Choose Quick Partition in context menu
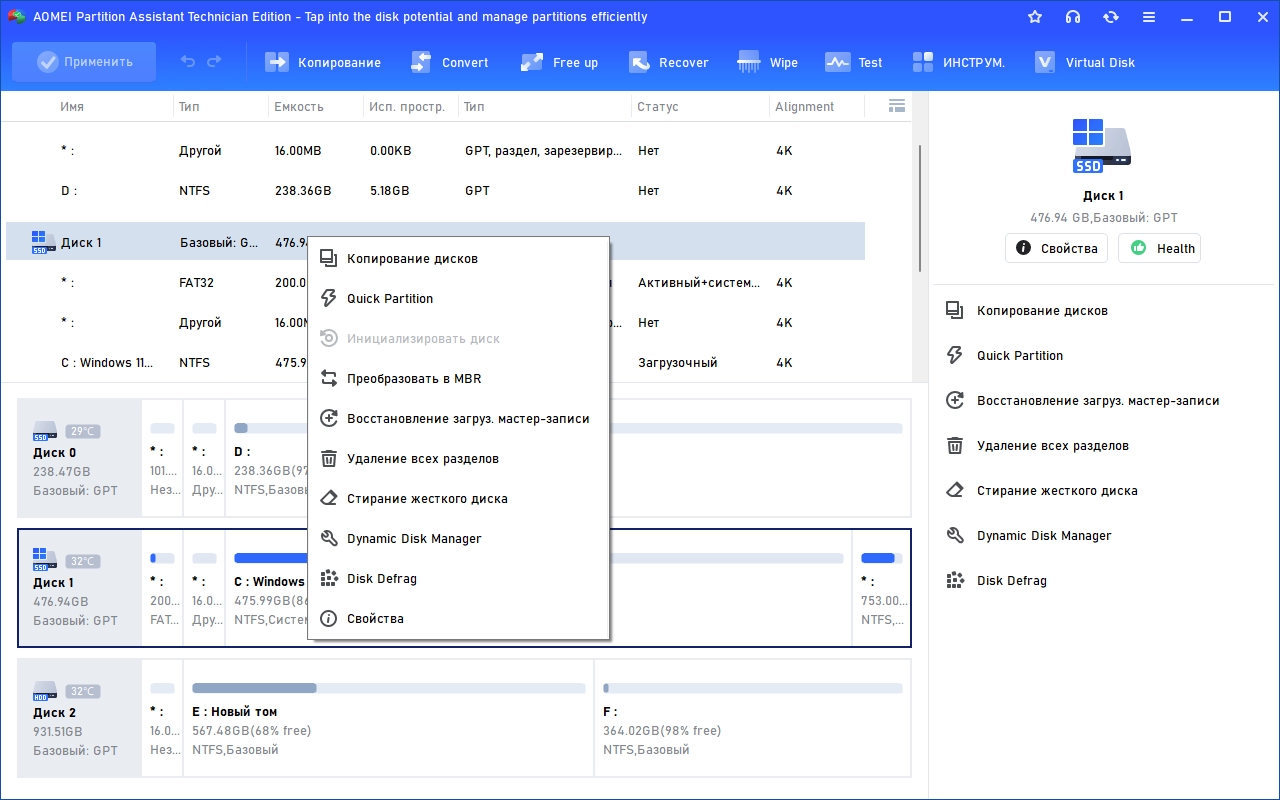Image resolution: width=1280 pixels, height=800 pixels. click(390, 299)
